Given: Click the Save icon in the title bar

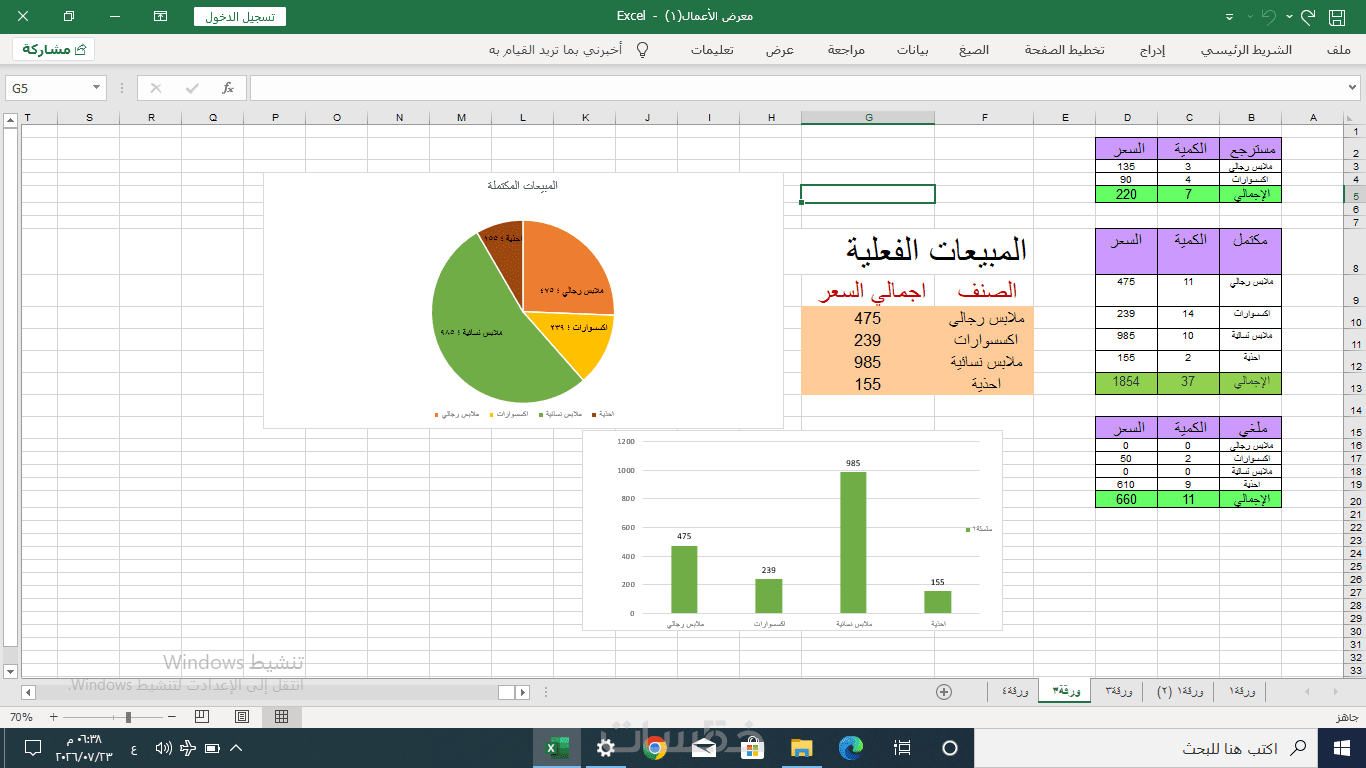Looking at the screenshot, I should [1336, 17].
